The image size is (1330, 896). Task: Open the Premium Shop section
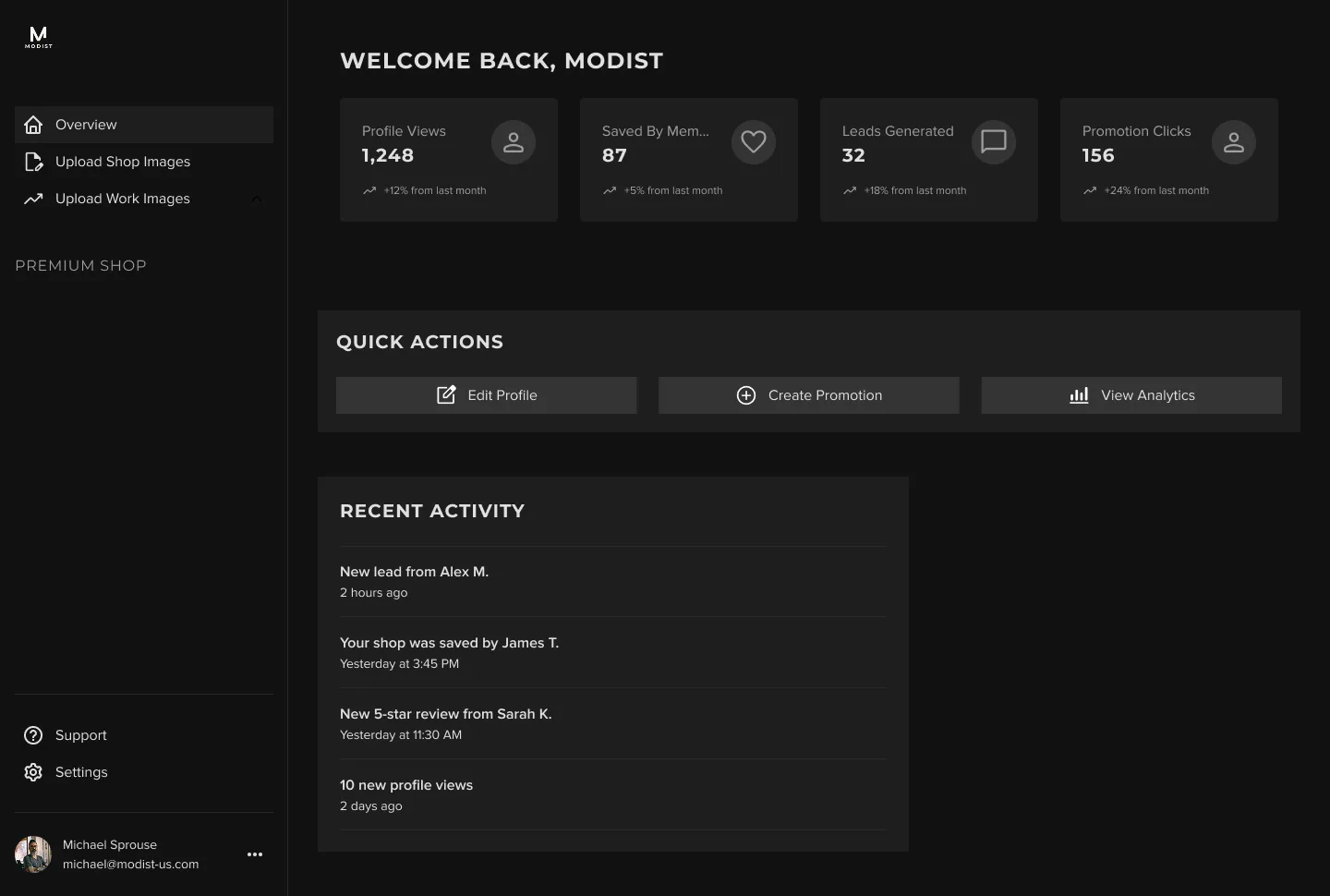[80, 265]
